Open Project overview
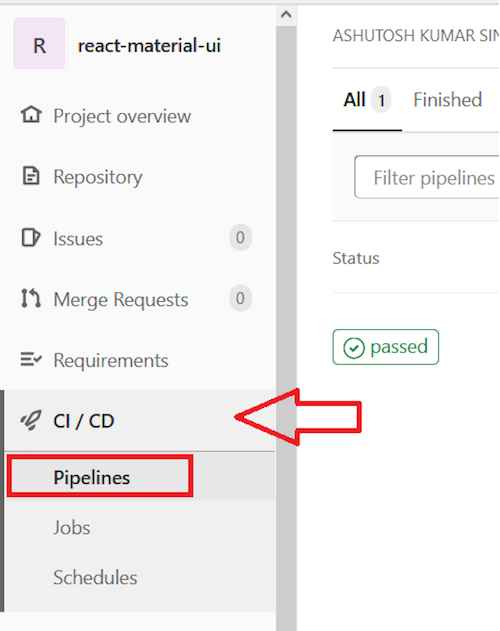Image resolution: width=500 pixels, height=631 pixels. pos(122,116)
